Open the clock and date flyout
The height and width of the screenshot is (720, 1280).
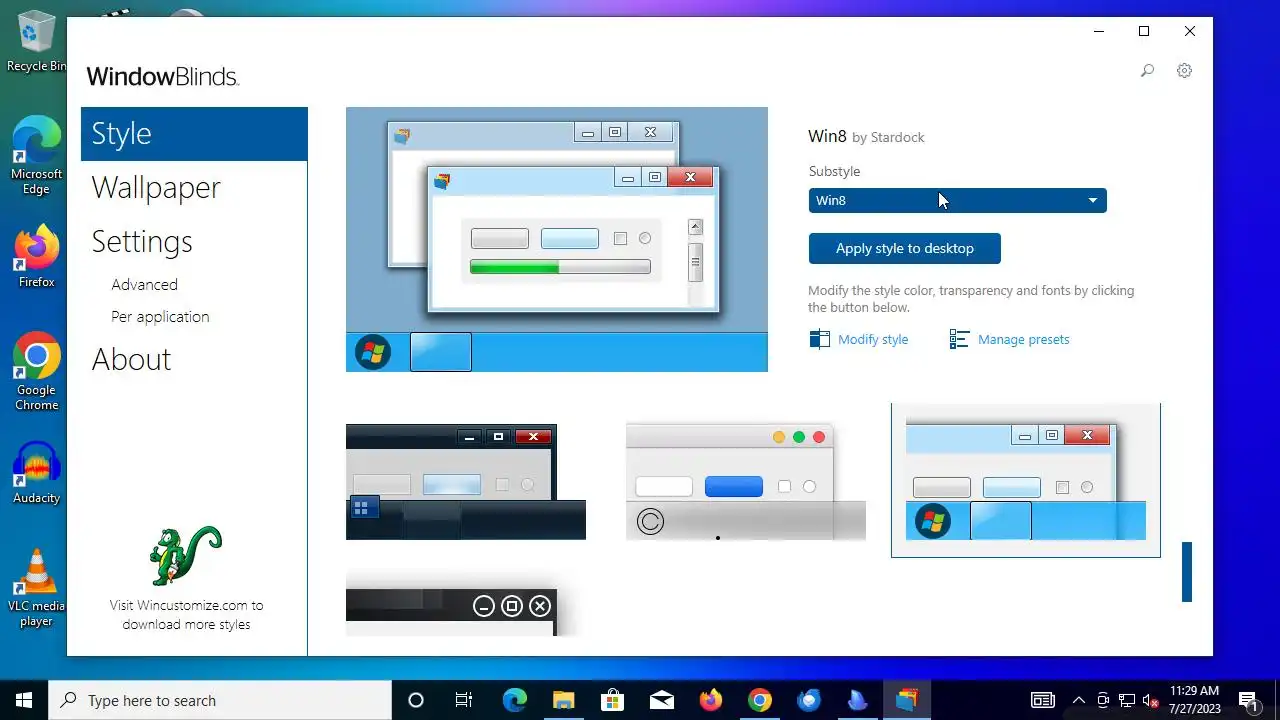click(x=1194, y=700)
